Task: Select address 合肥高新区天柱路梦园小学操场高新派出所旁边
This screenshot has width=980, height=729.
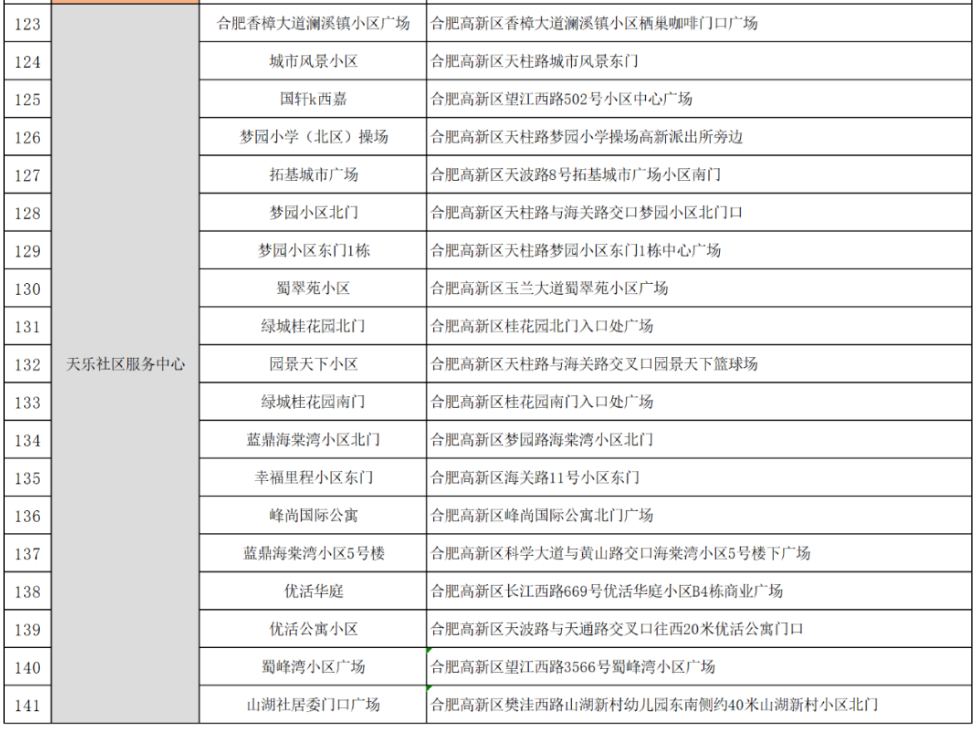Action: [699, 137]
